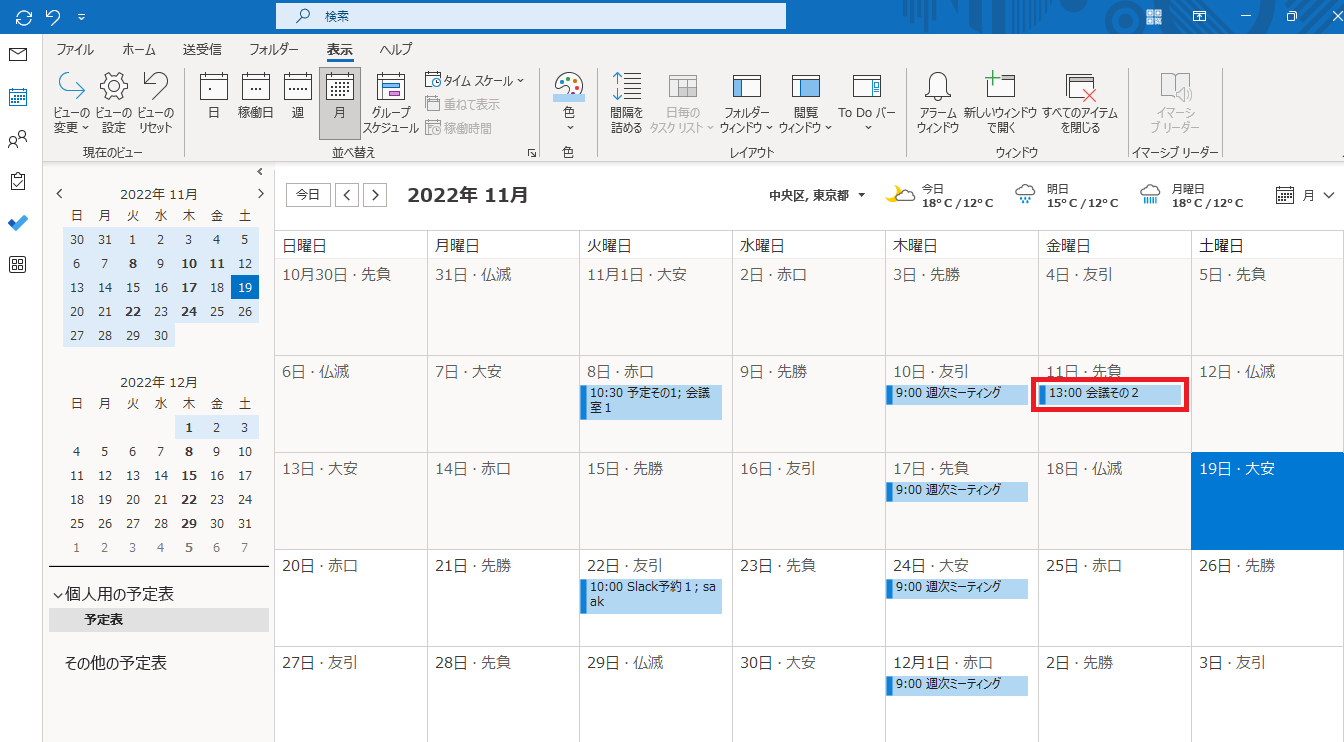Open the Tasks clipboard icon in sidebar
The image size is (1344, 742).
[x=17, y=181]
